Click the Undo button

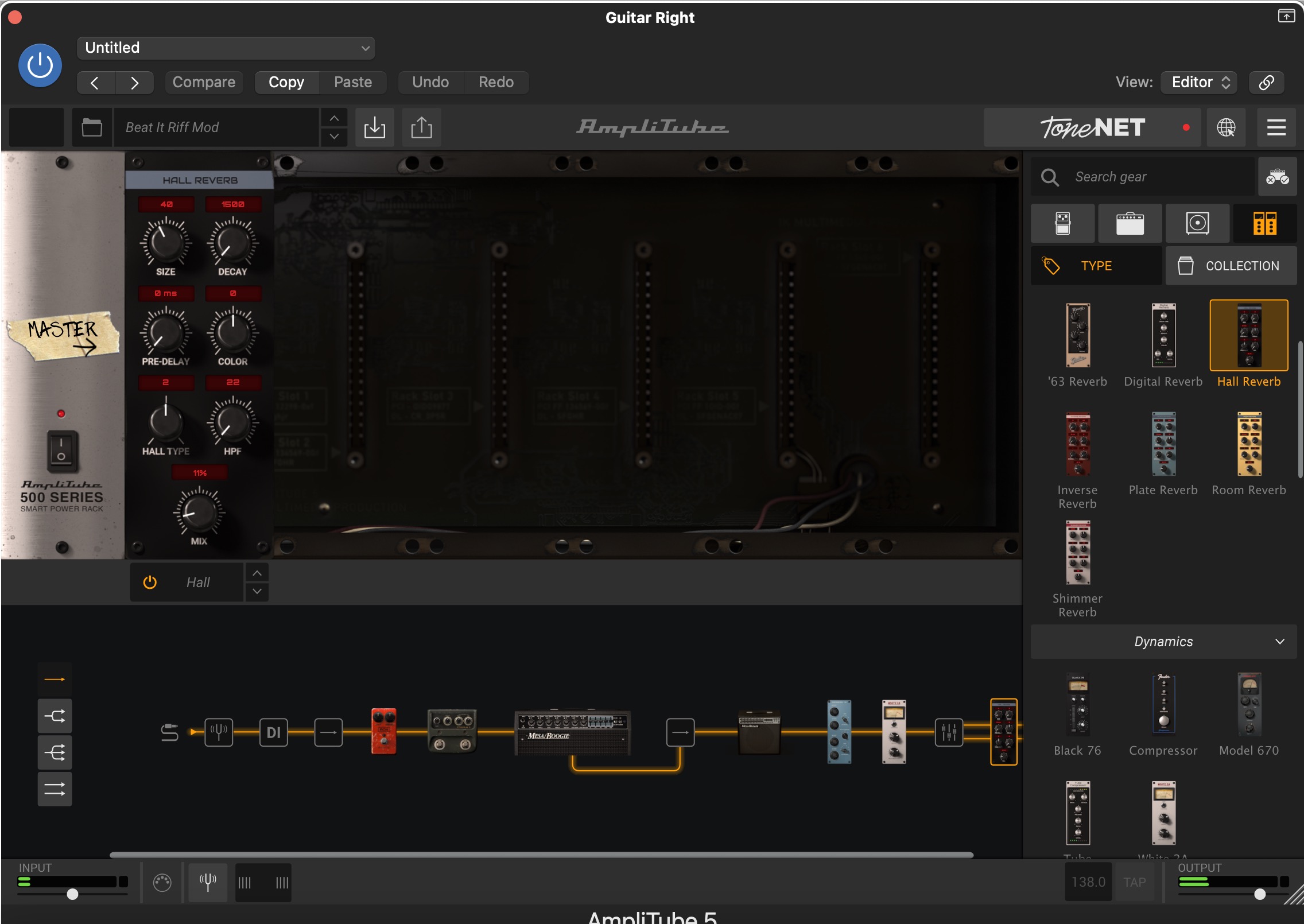pyautogui.click(x=430, y=83)
